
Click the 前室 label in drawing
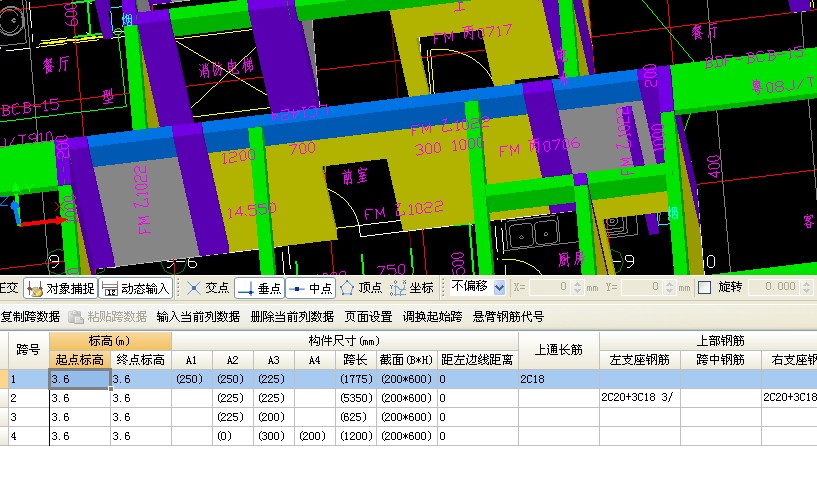click(x=355, y=177)
